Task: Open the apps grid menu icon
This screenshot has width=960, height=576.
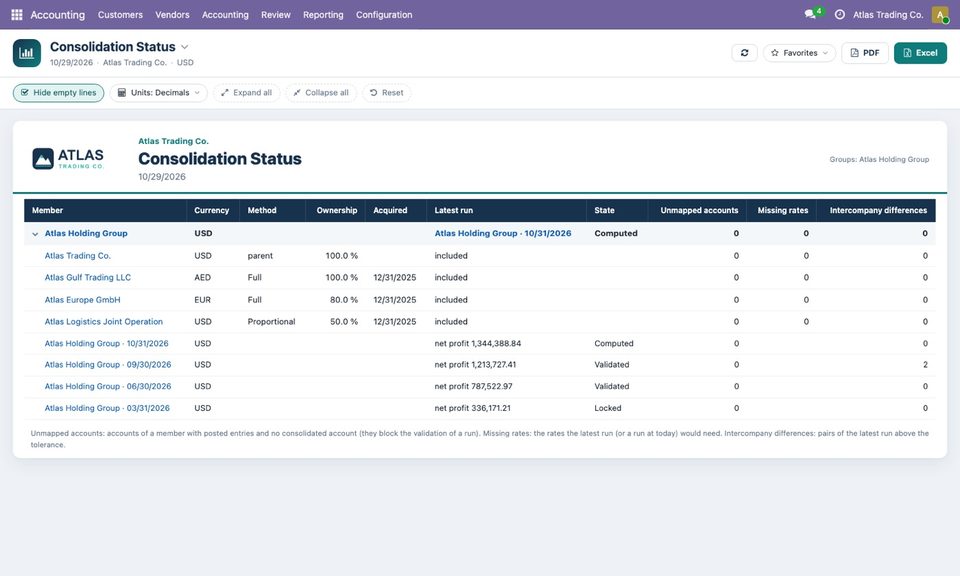Action: tap(17, 15)
